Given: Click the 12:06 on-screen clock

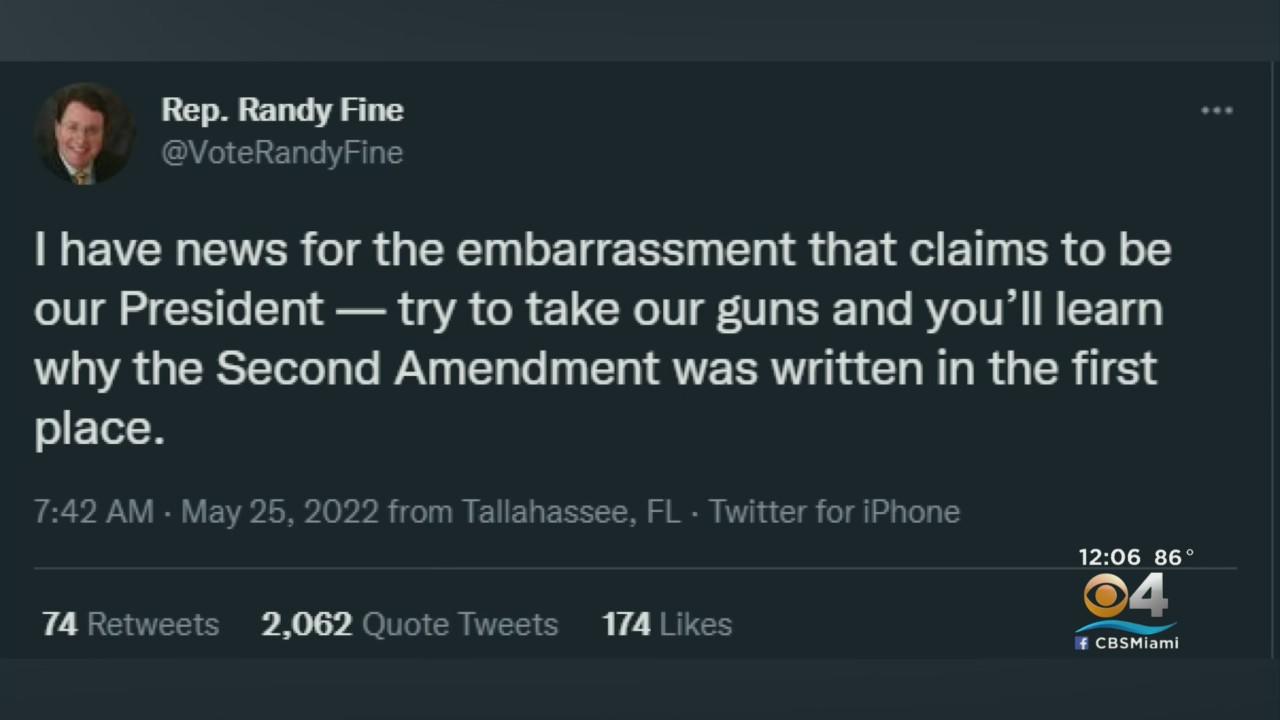Looking at the screenshot, I should pyautogui.click(x=1111, y=557).
